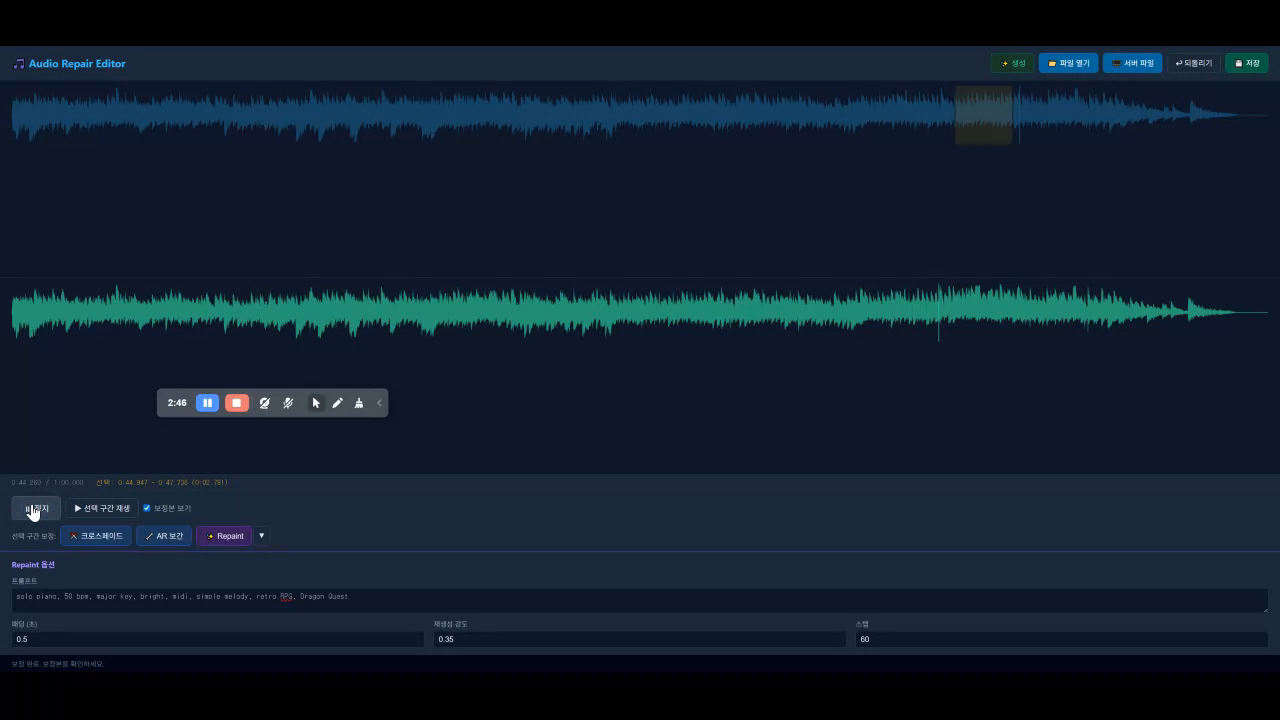Click the 프롬프트 prompt text field
The height and width of the screenshot is (720, 1280).
[639, 599]
